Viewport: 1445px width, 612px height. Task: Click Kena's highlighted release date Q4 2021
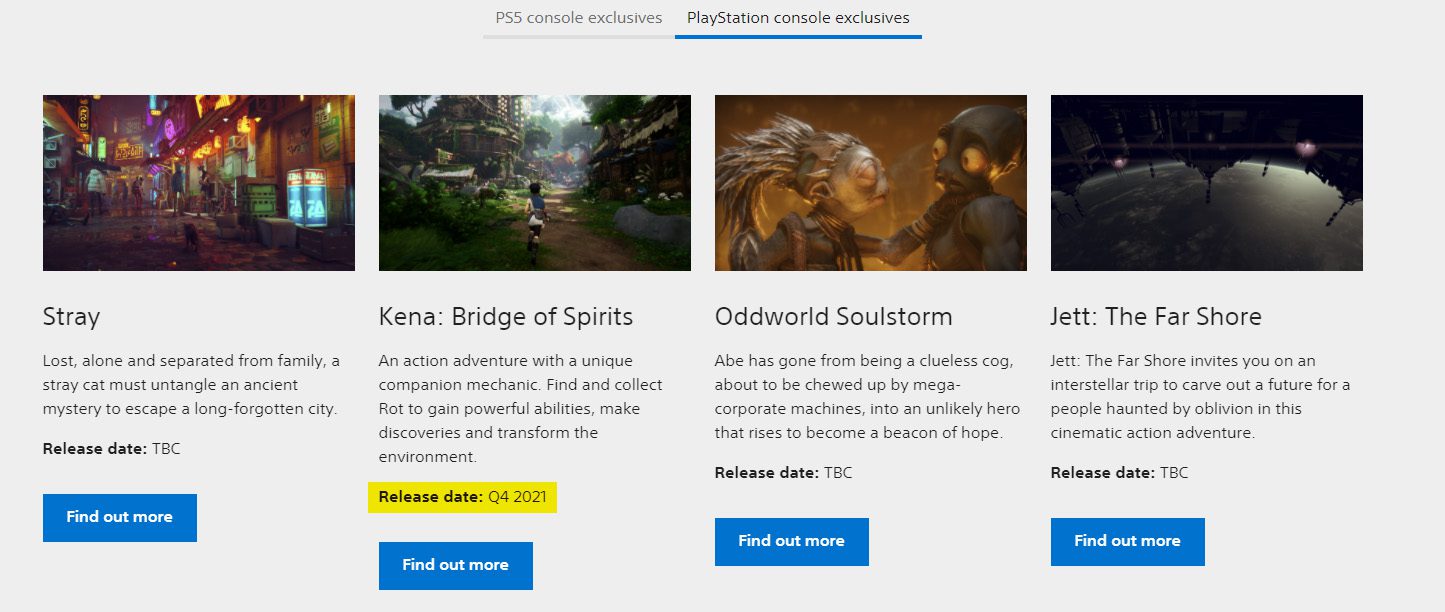tap(463, 497)
